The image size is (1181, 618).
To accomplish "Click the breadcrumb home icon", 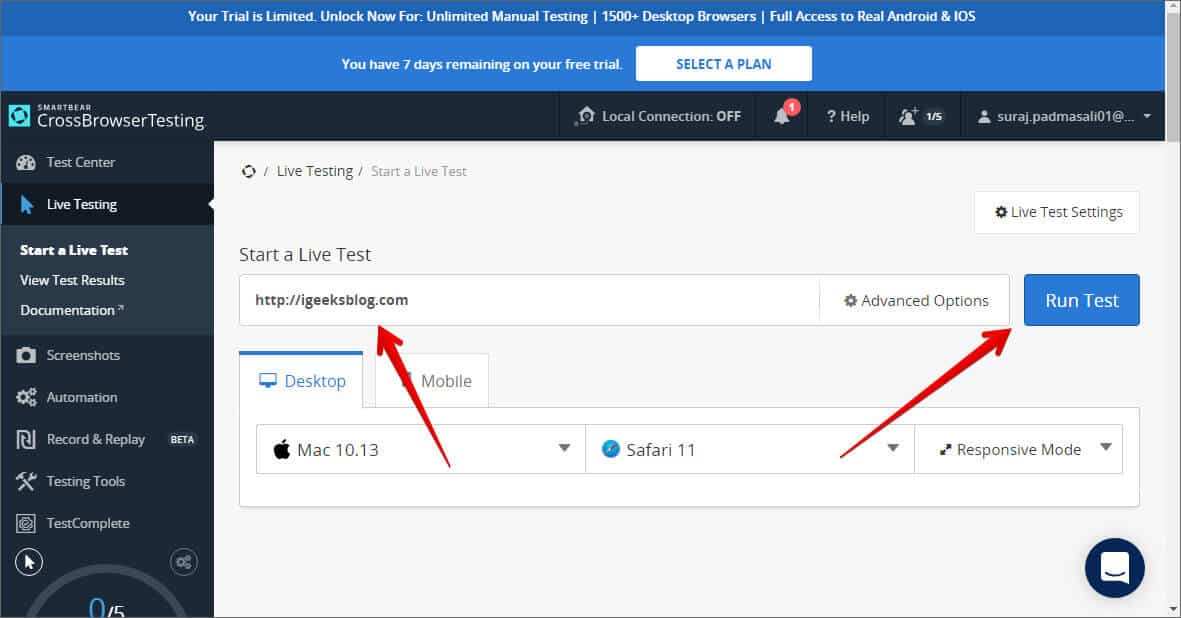I will [249, 172].
